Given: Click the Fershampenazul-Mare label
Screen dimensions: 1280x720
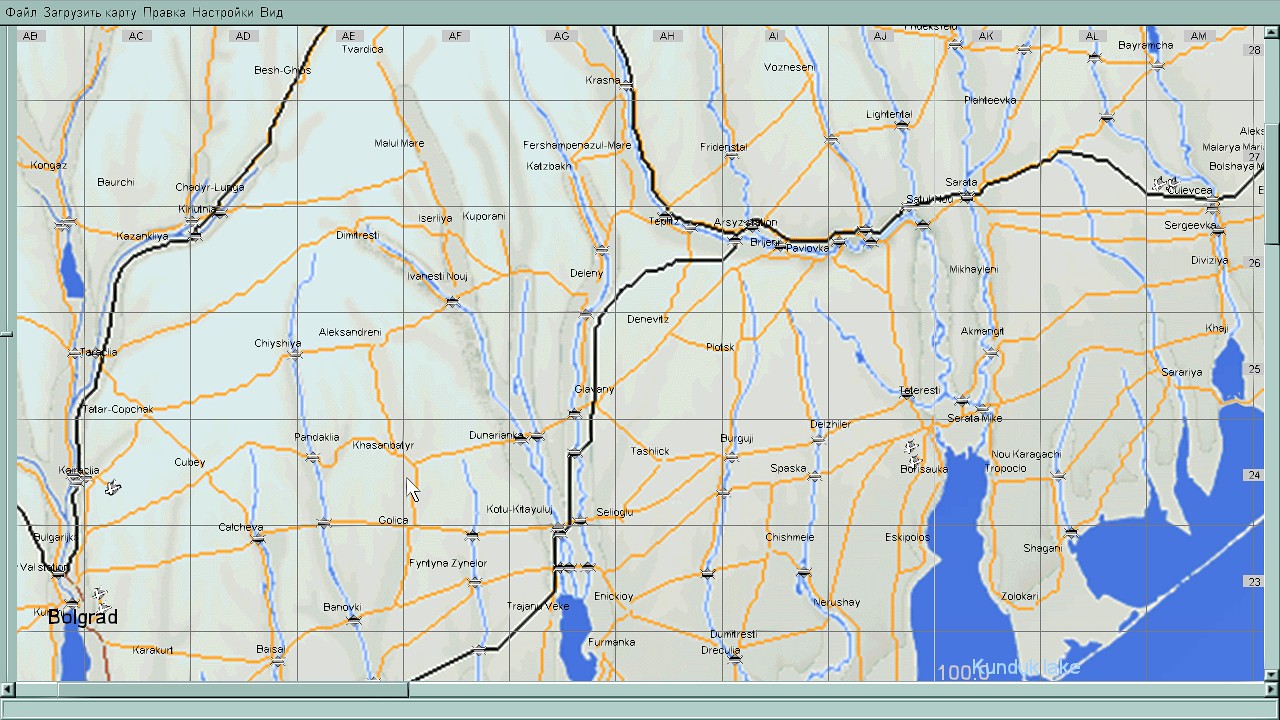Looking at the screenshot, I should [577, 145].
